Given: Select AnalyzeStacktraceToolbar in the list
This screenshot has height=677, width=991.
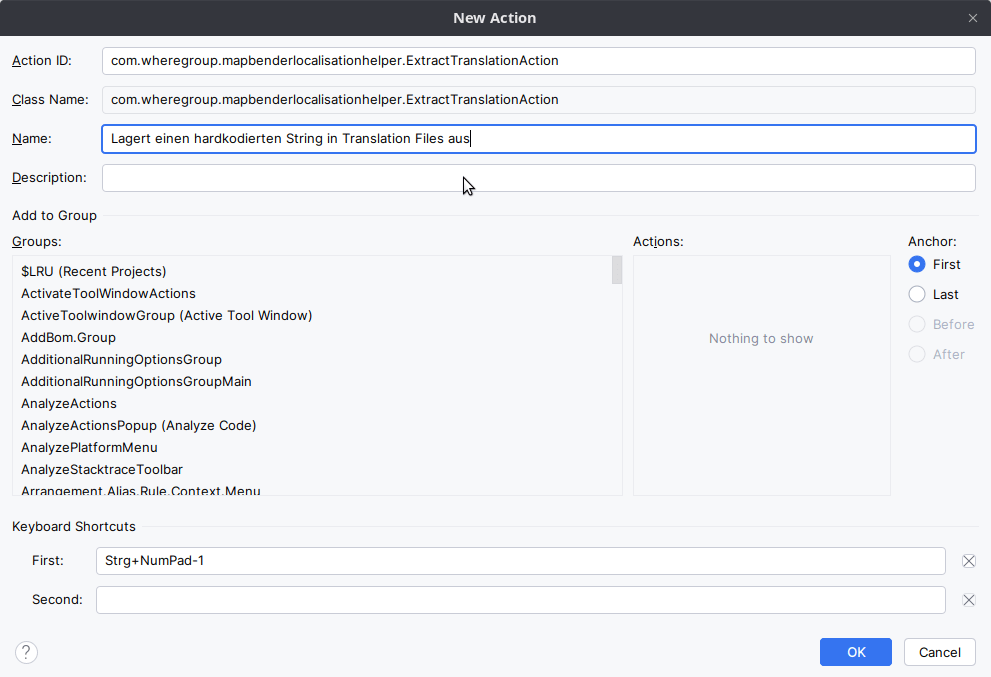Looking at the screenshot, I should (x=102, y=470).
